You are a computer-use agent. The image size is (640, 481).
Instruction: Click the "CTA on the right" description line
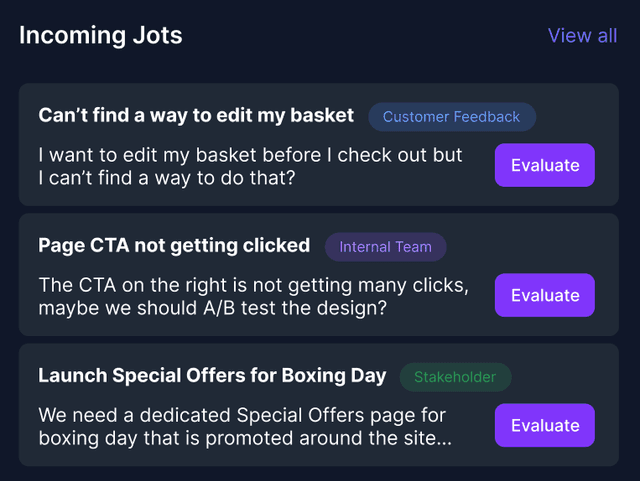(x=253, y=285)
